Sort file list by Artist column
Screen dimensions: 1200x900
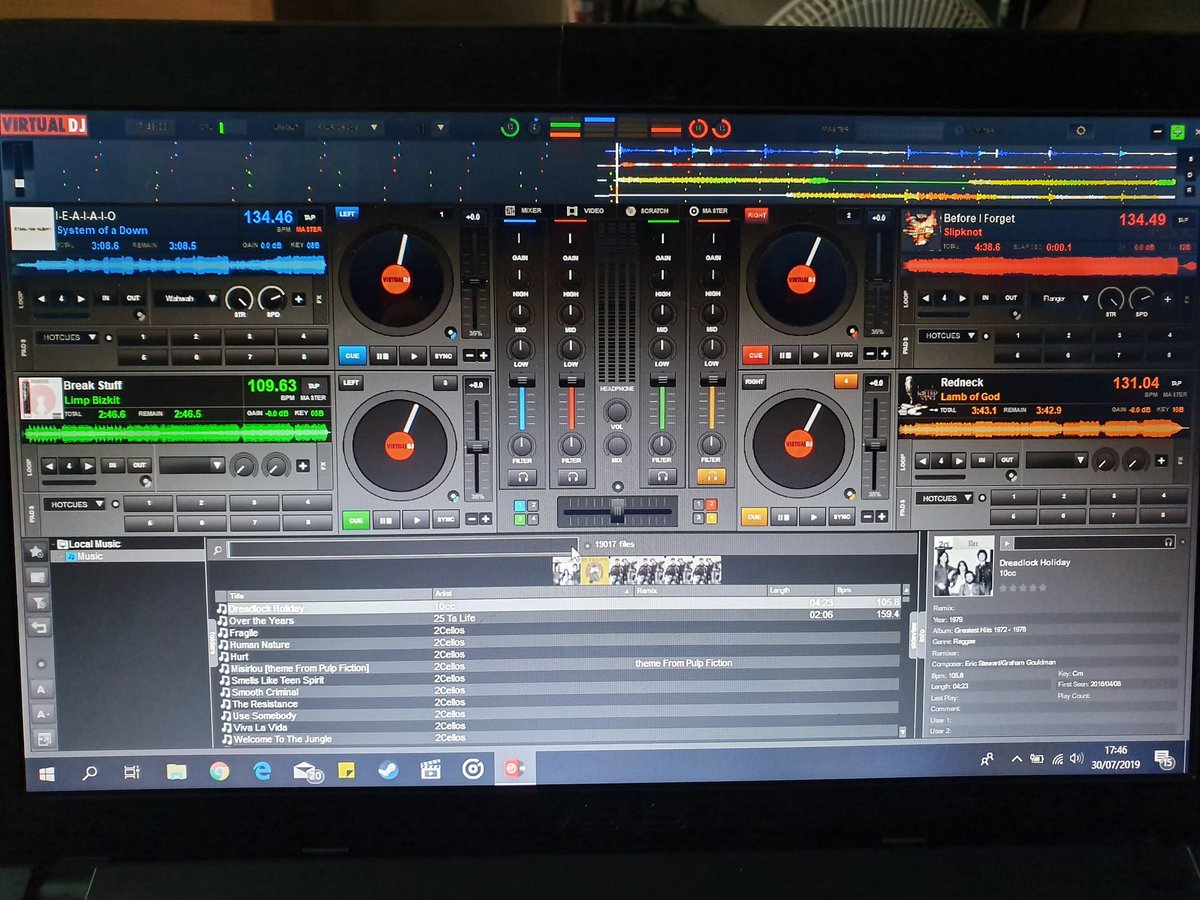coord(531,592)
